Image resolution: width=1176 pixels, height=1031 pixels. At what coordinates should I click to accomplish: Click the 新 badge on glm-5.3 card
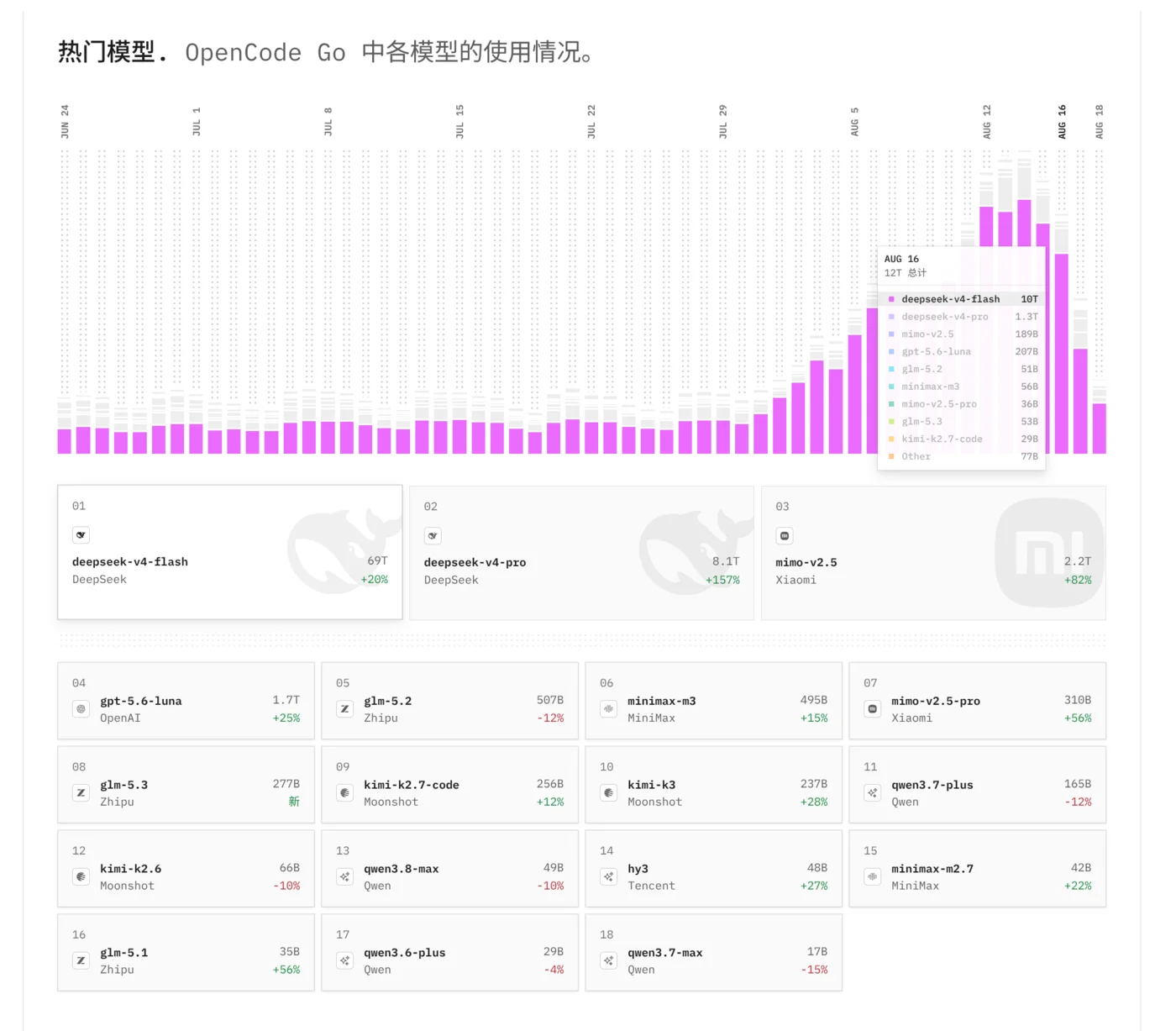[294, 802]
